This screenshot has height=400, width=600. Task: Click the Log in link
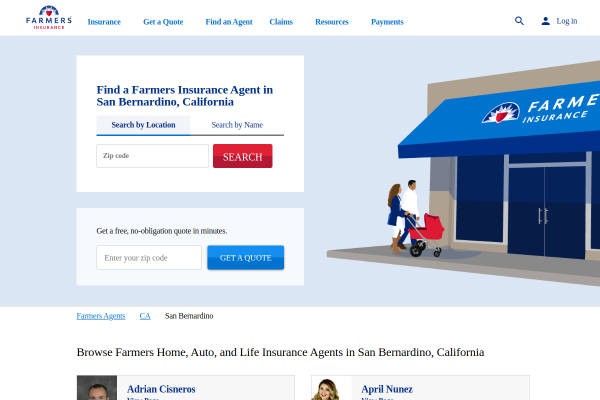(x=567, y=21)
